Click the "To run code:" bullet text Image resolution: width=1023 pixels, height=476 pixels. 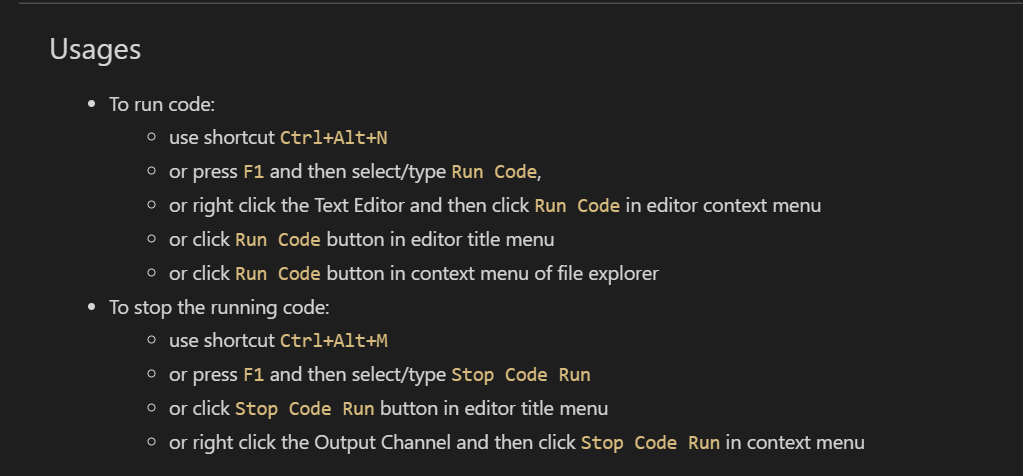(162, 104)
